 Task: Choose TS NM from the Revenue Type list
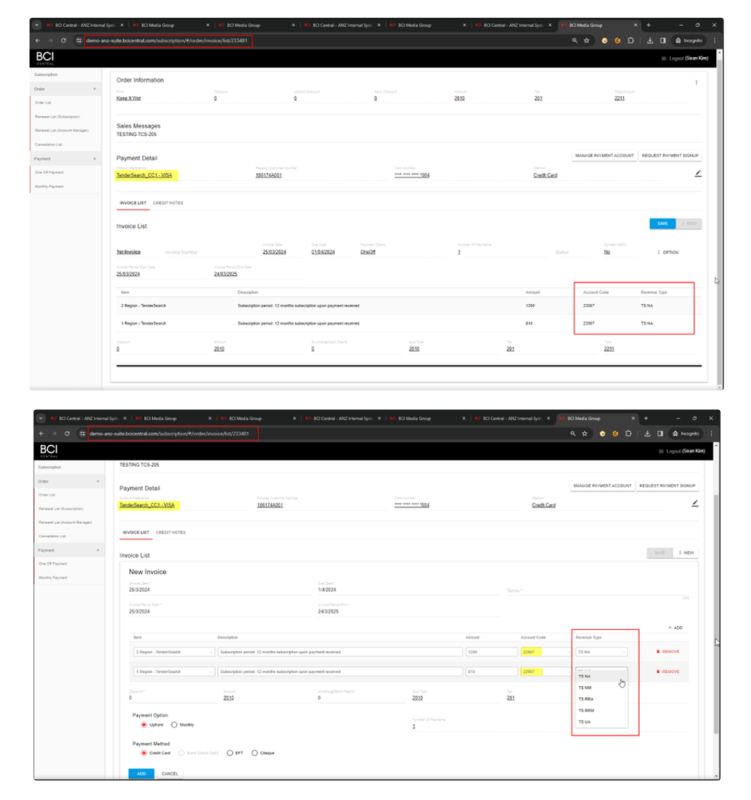click(585, 688)
